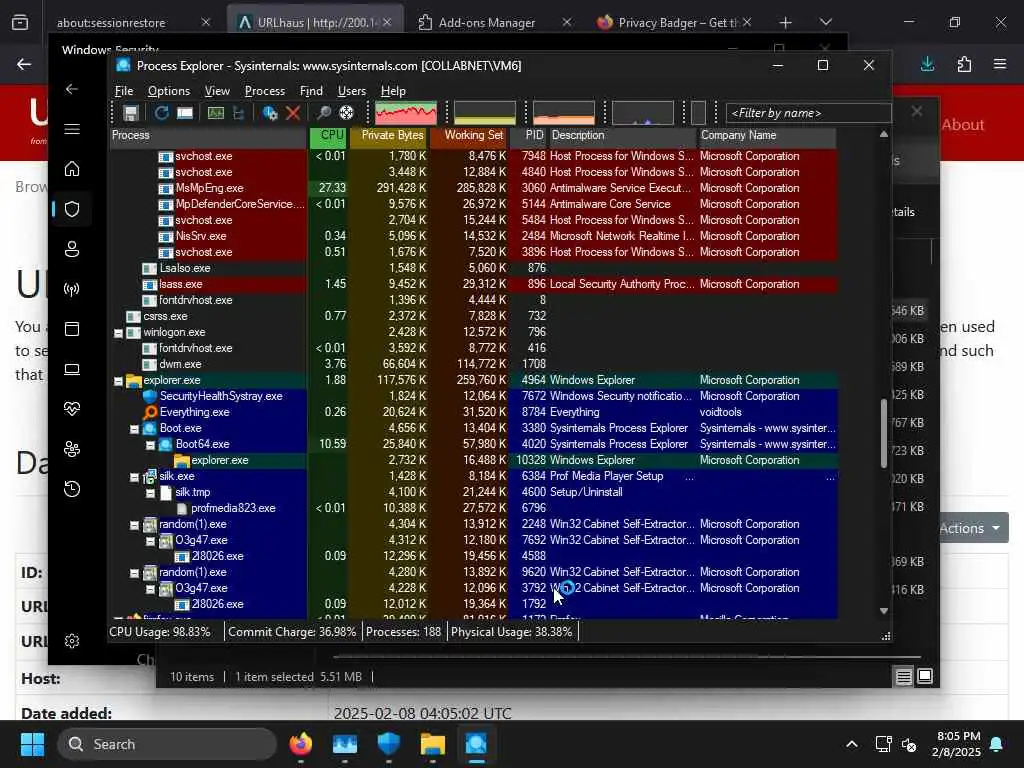
Task: Open process properties gear icon
Action: pos(270,113)
